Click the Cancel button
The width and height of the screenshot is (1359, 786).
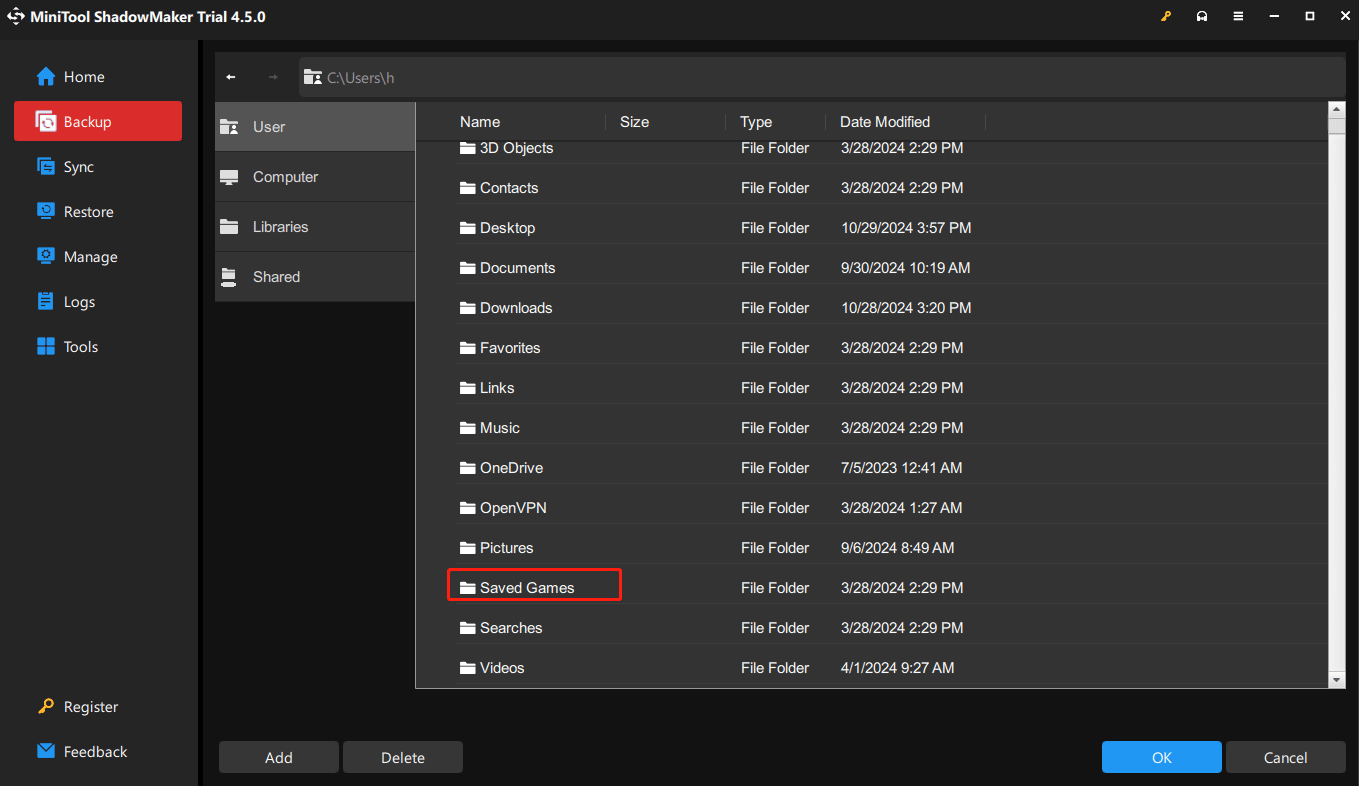pos(1286,757)
